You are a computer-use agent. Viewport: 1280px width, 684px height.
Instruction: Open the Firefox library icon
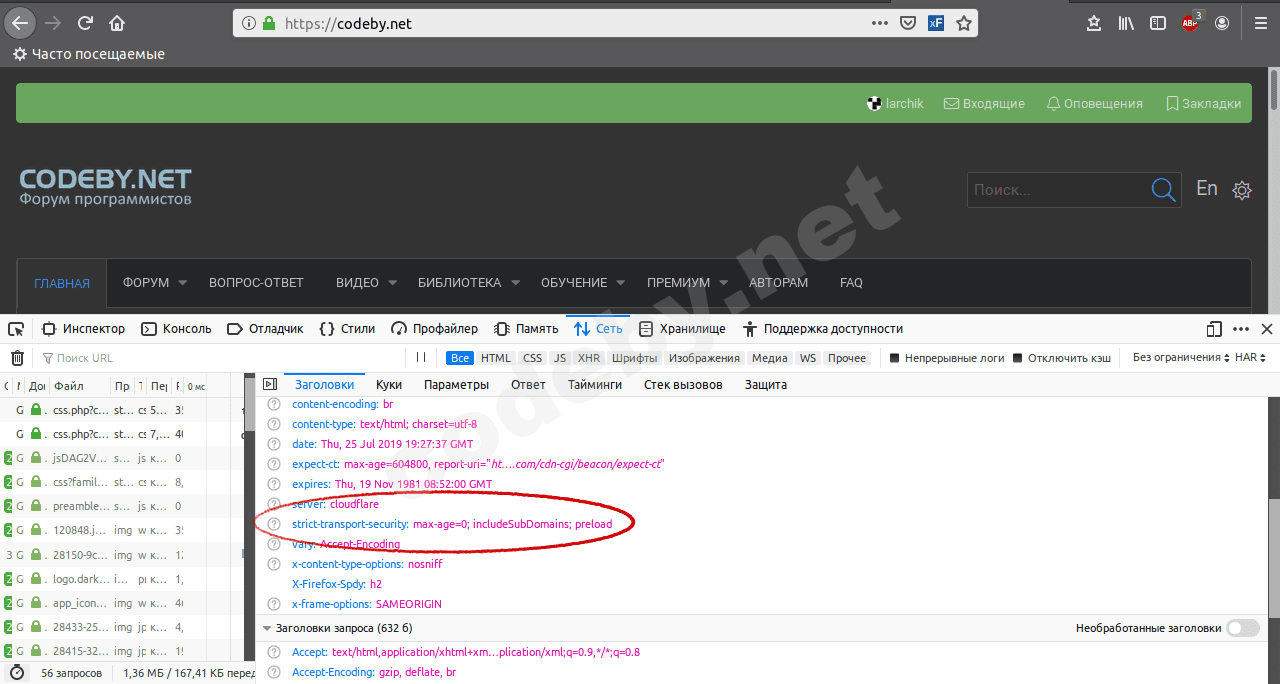tap(1126, 23)
